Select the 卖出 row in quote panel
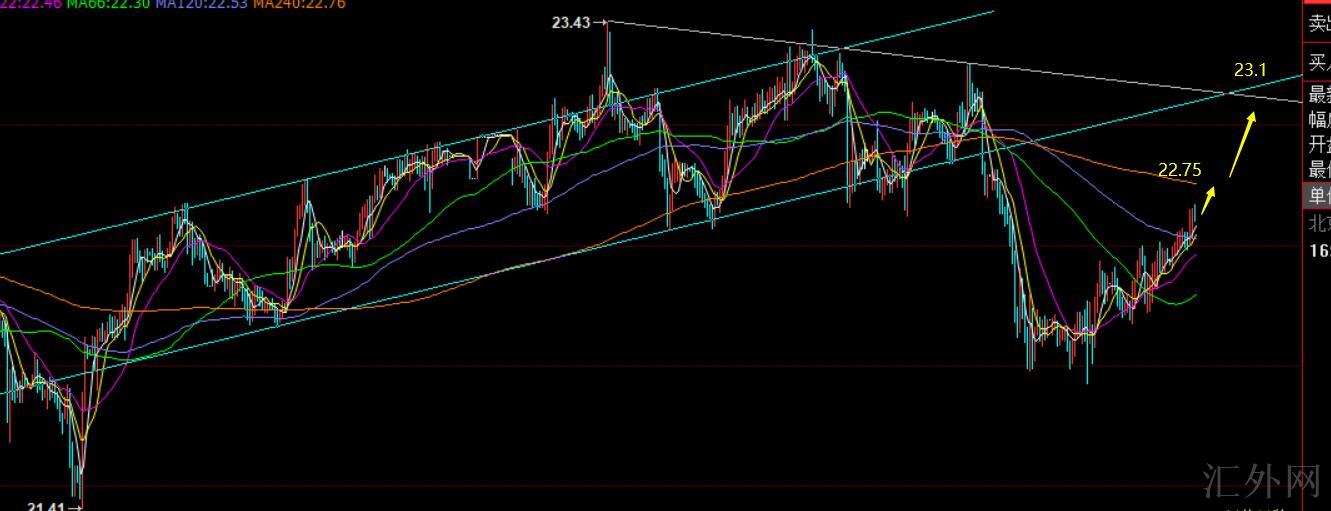Image resolution: width=1331 pixels, height=511 pixels. [1318, 25]
